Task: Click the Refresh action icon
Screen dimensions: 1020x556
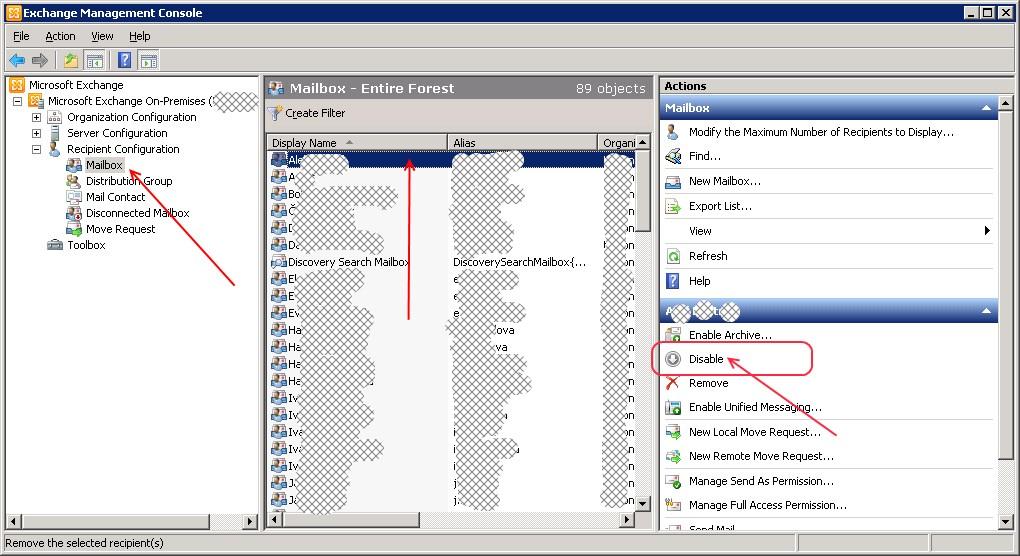Action: (x=673, y=256)
